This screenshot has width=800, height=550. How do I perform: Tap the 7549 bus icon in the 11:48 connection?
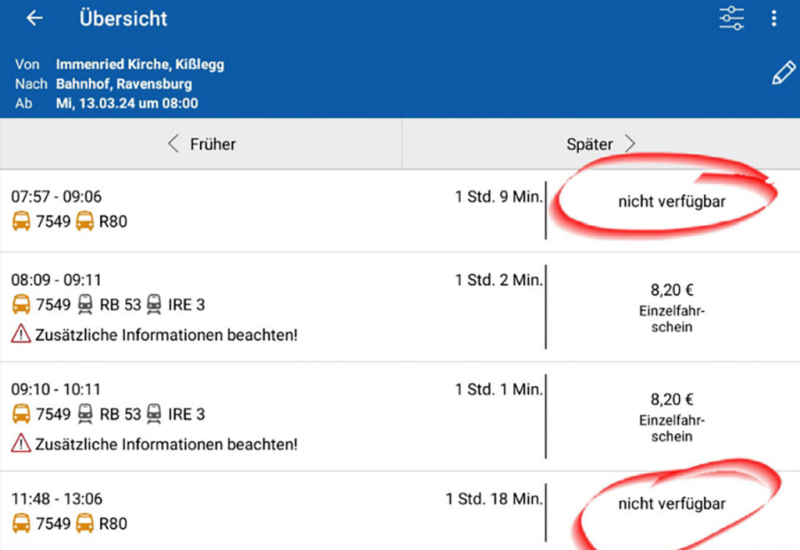pos(21,523)
